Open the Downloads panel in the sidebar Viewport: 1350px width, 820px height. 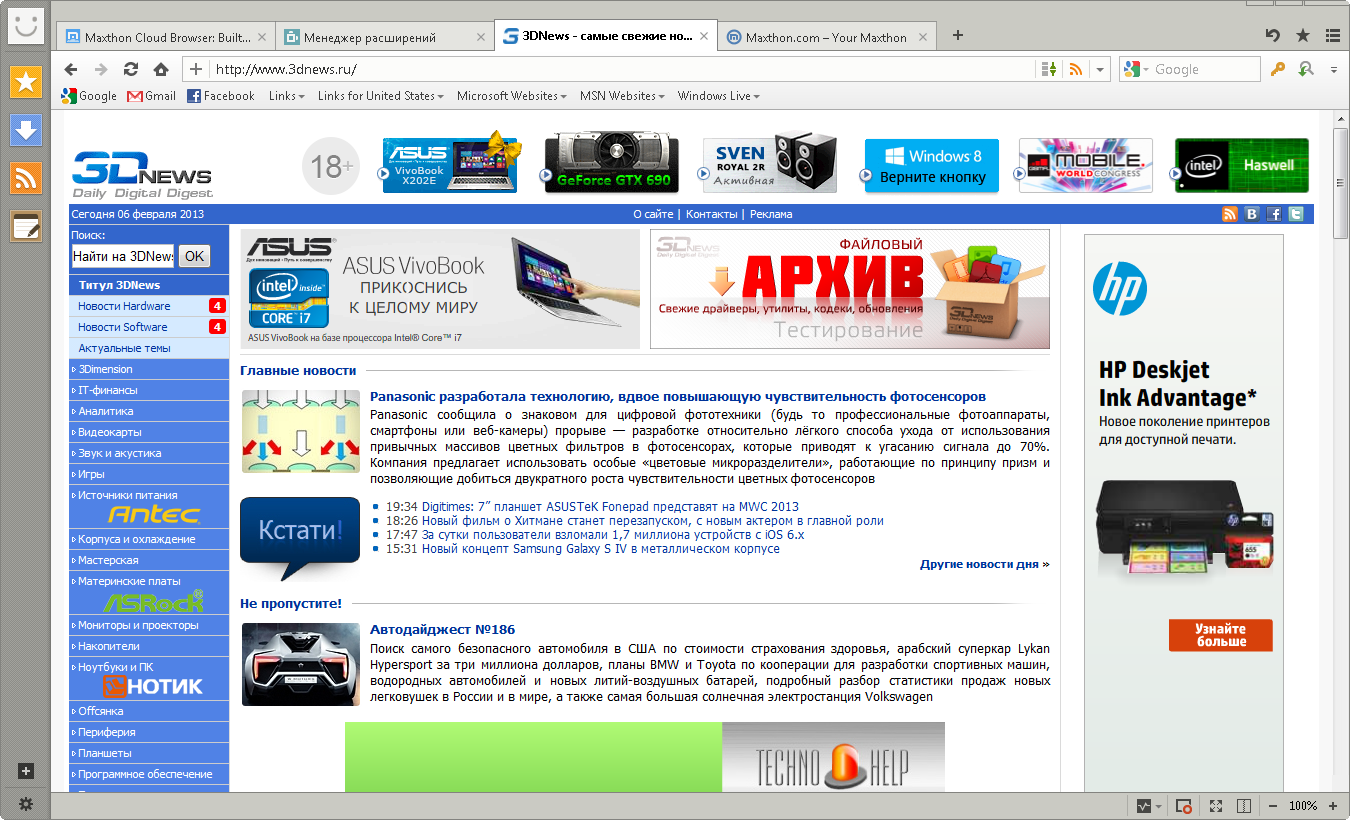click(x=26, y=130)
